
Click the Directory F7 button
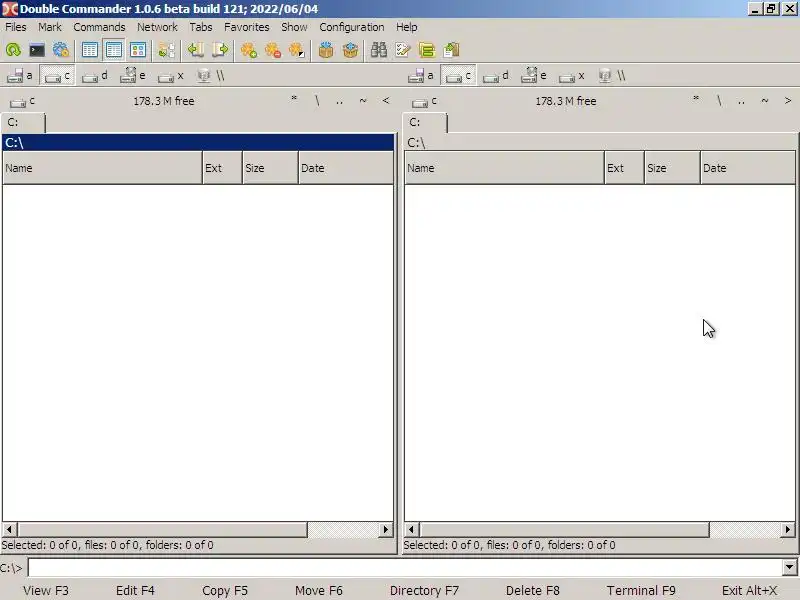pos(424,590)
